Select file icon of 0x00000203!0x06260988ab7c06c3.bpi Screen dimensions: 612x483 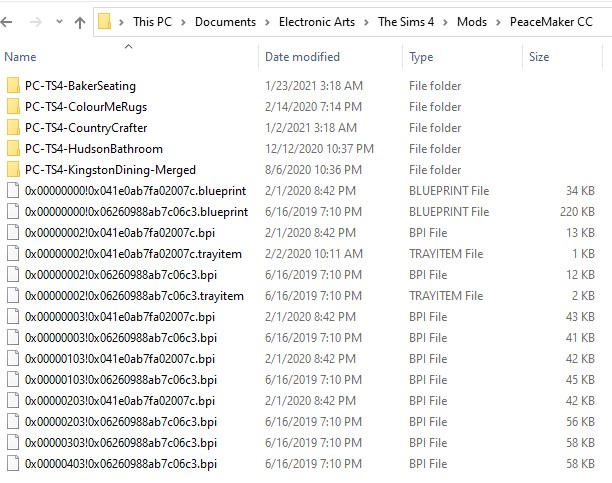point(13,422)
